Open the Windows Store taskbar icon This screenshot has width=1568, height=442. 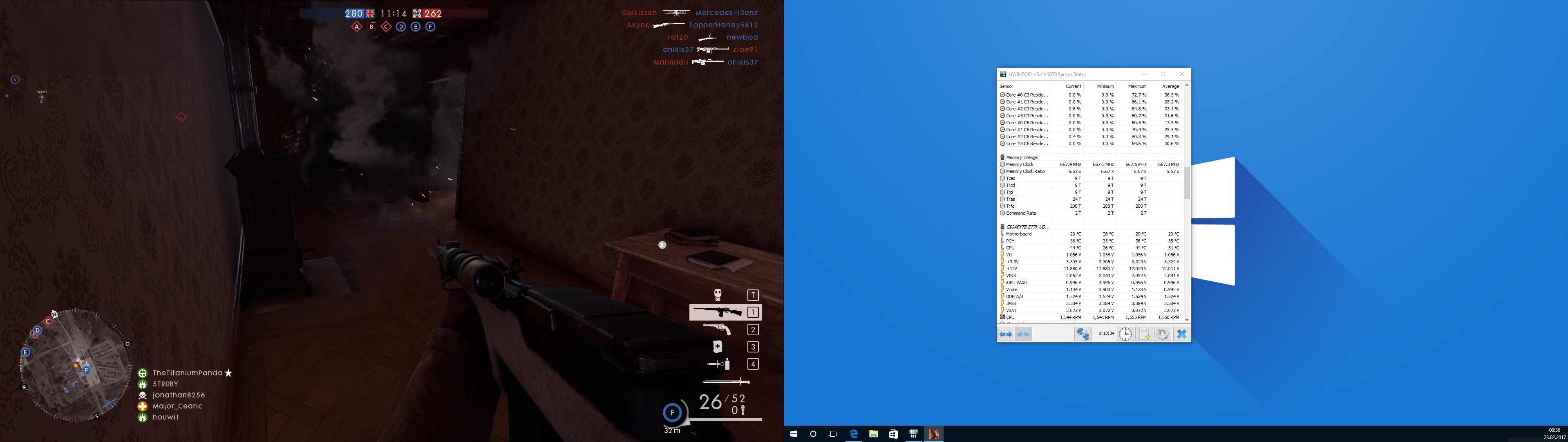tap(893, 433)
